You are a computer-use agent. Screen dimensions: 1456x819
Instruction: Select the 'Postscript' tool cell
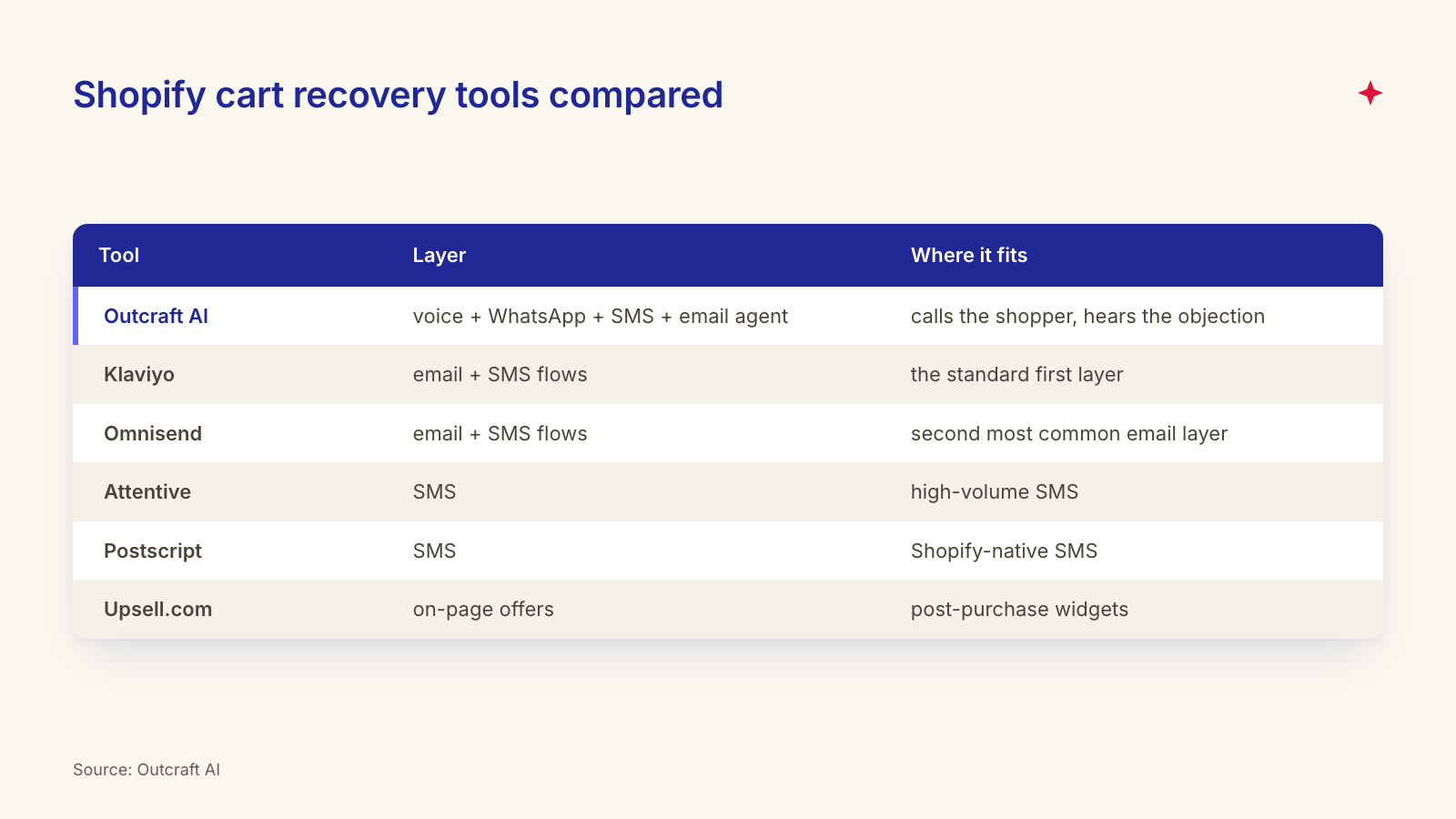(x=153, y=551)
